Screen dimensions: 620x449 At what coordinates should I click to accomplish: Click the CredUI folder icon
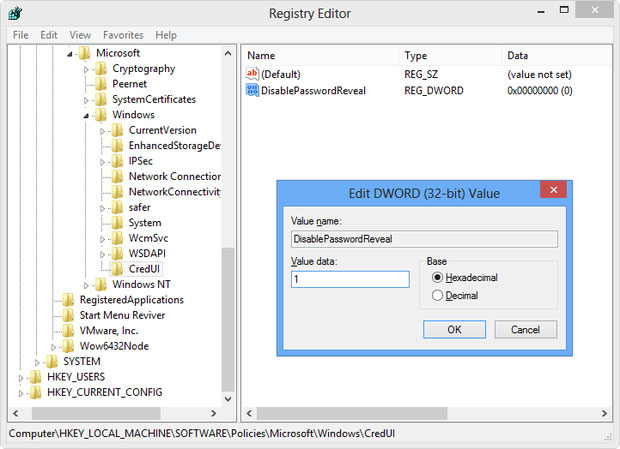117,269
